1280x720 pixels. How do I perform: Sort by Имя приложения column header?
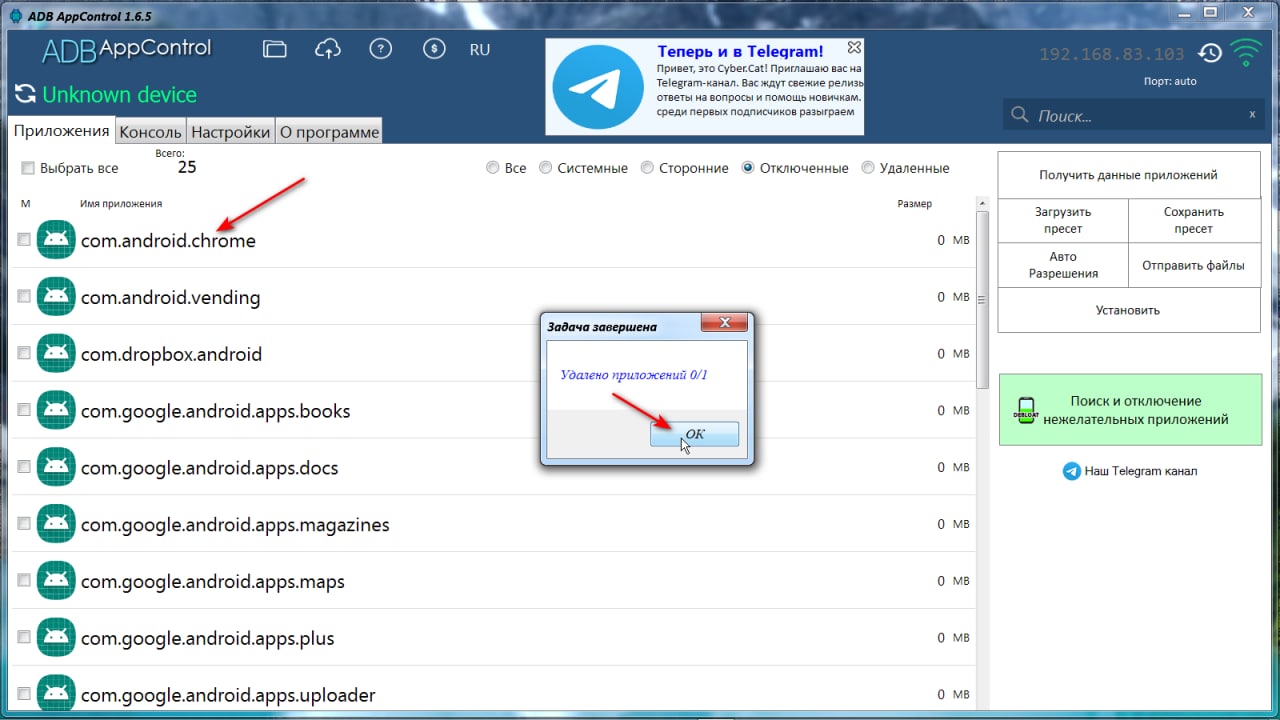tap(121, 204)
